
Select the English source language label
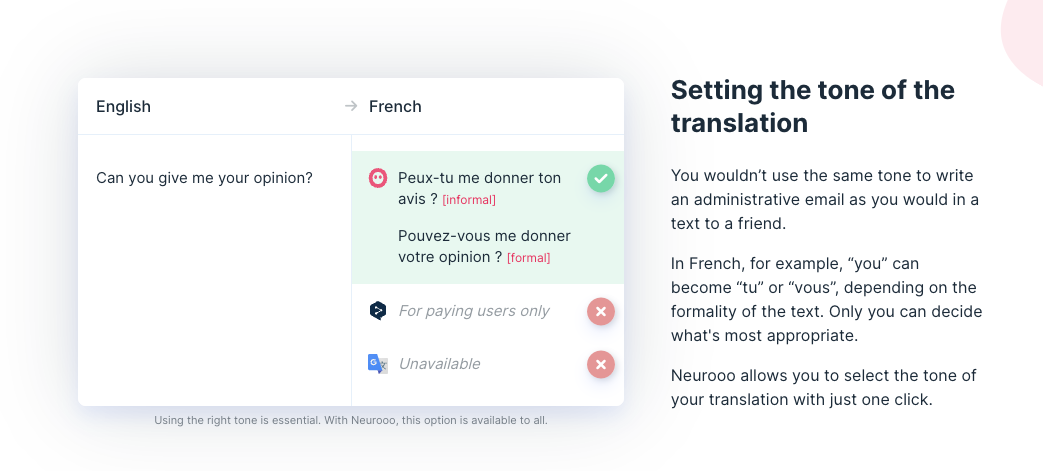pyautogui.click(x=123, y=106)
